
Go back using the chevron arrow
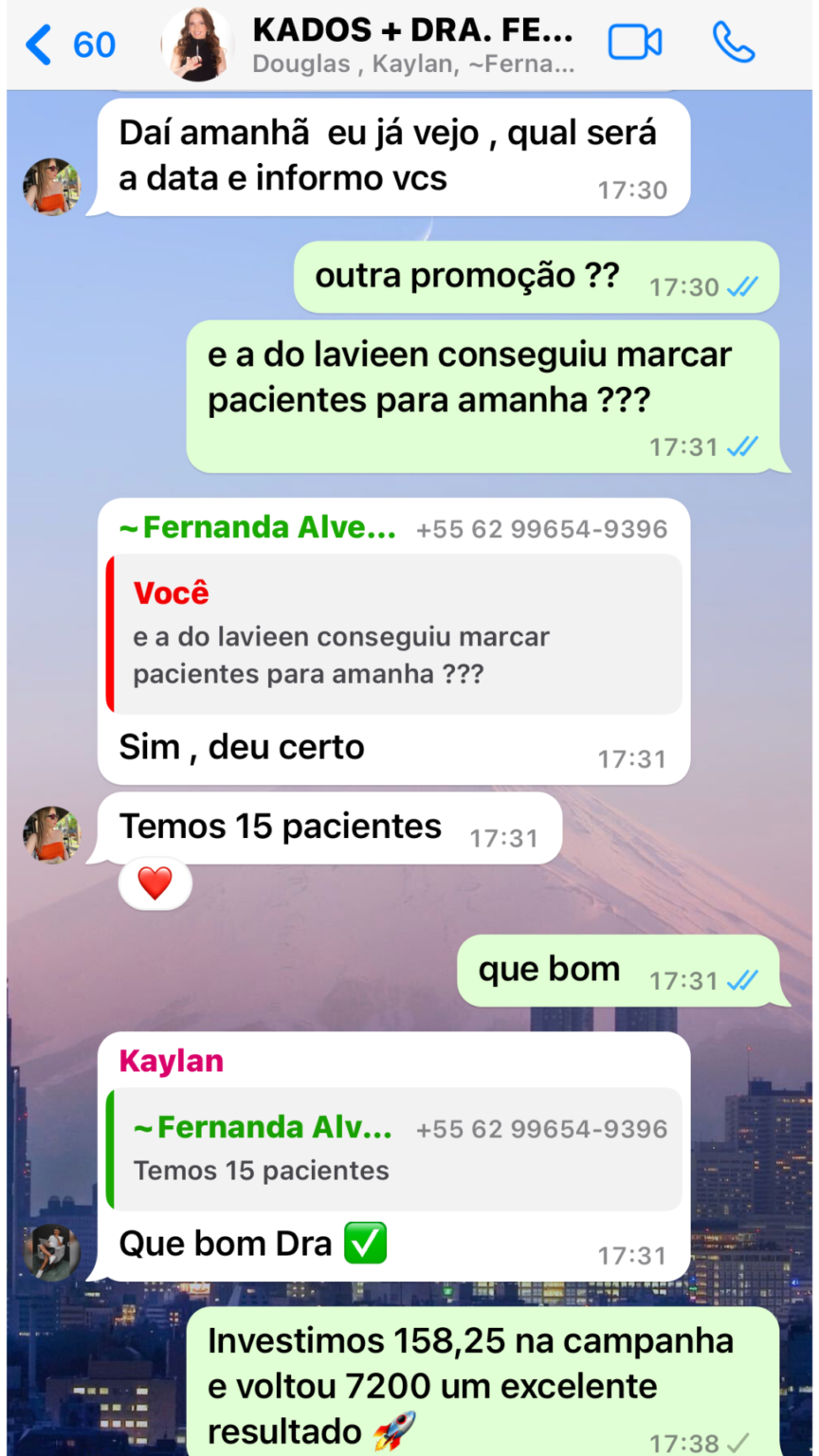38,45
